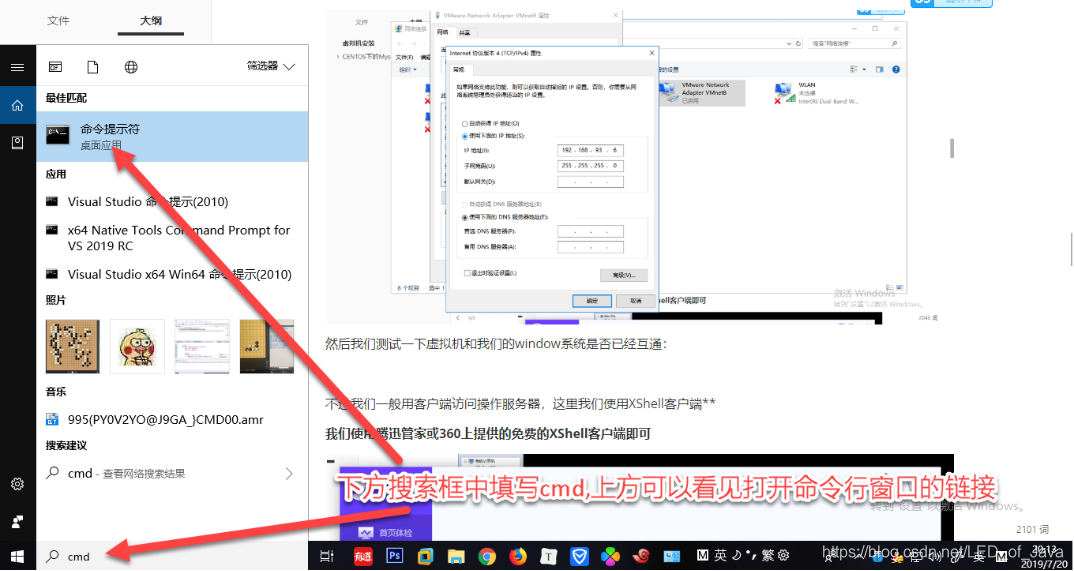The width and height of the screenshot is (1074, 571).
Task: Switch to 网络 tab in VMnet8 properties
Action: (x=442, y=32)
